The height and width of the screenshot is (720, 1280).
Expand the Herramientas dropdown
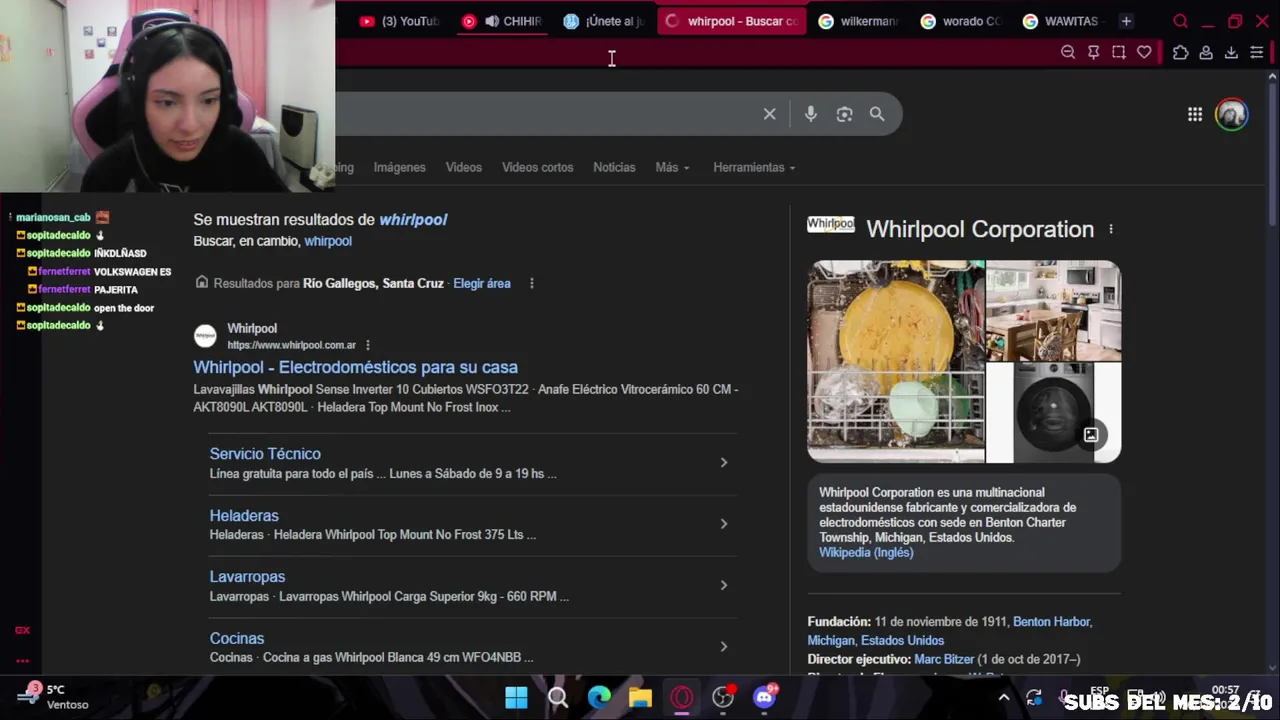(754, 167)
